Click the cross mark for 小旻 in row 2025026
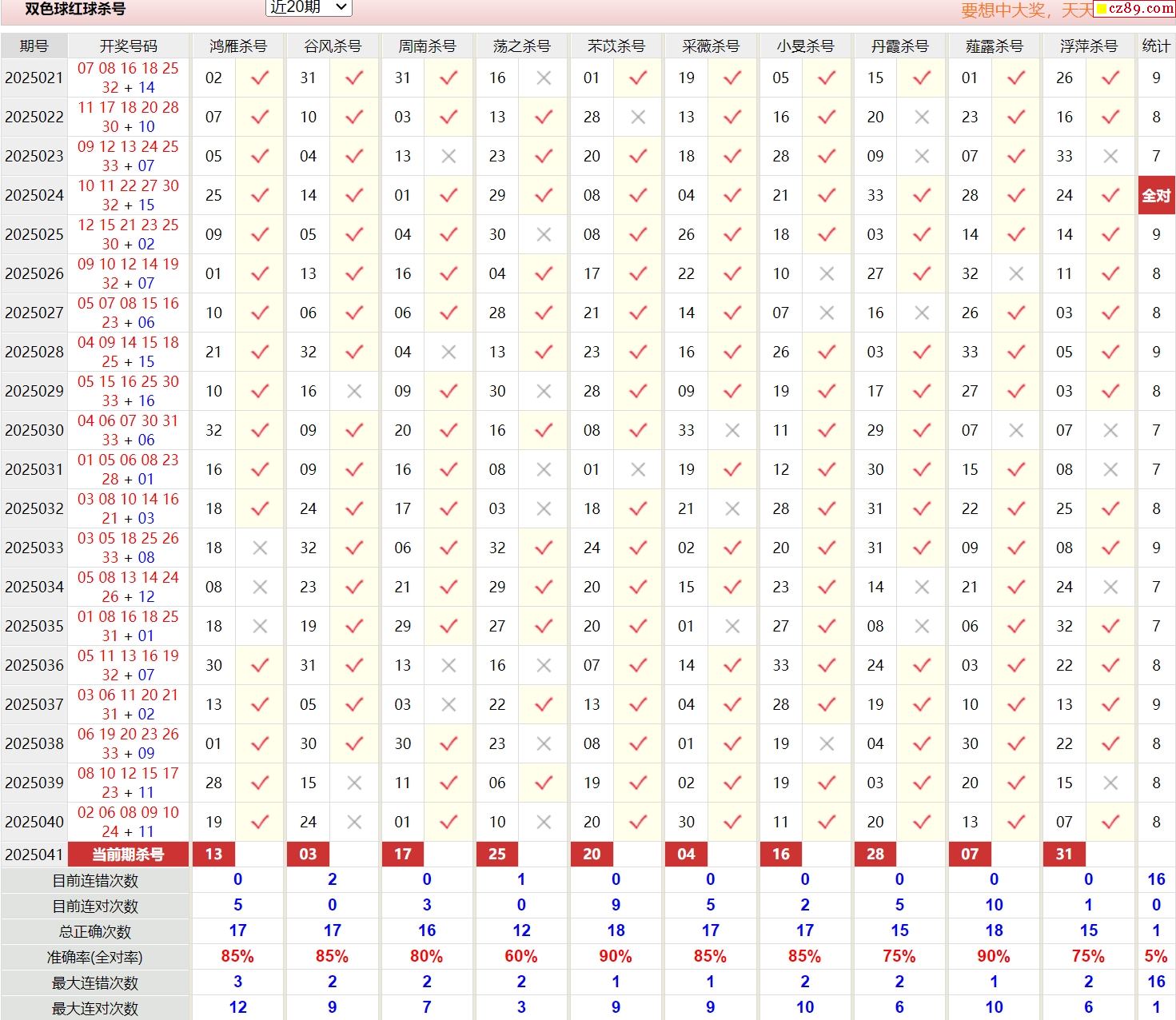Screen dimensions: 1176x1020 click(827, 273)
